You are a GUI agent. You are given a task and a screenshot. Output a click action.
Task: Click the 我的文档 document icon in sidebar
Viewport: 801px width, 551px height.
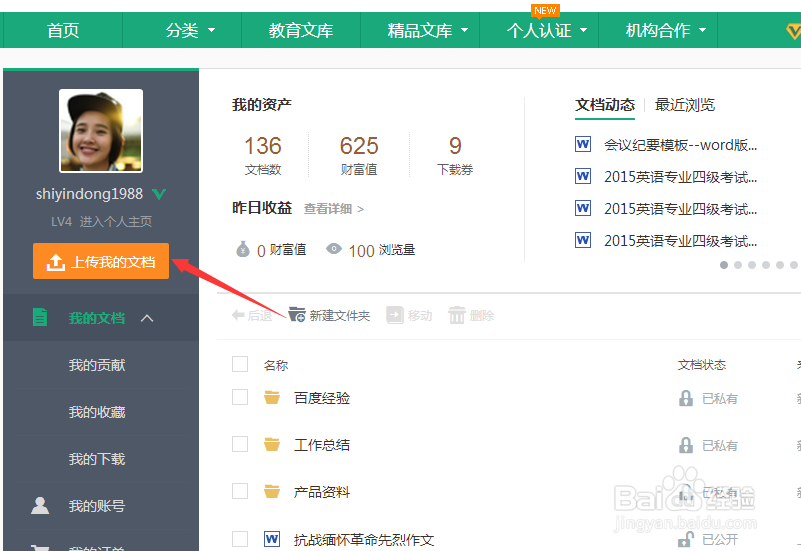pos(40,317)
